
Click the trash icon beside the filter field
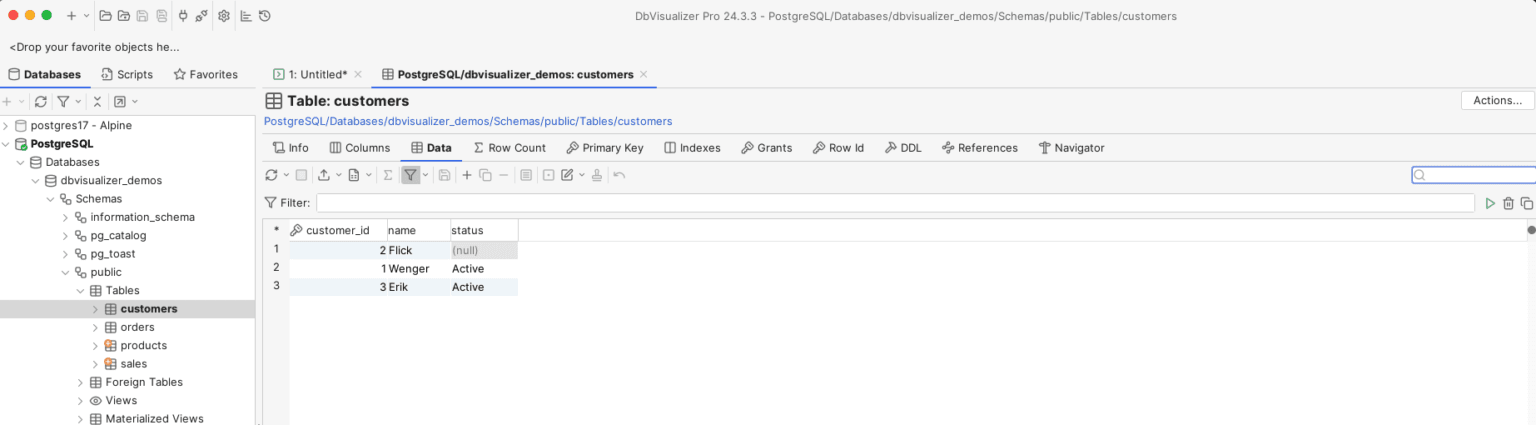[x=1508, y=203]
